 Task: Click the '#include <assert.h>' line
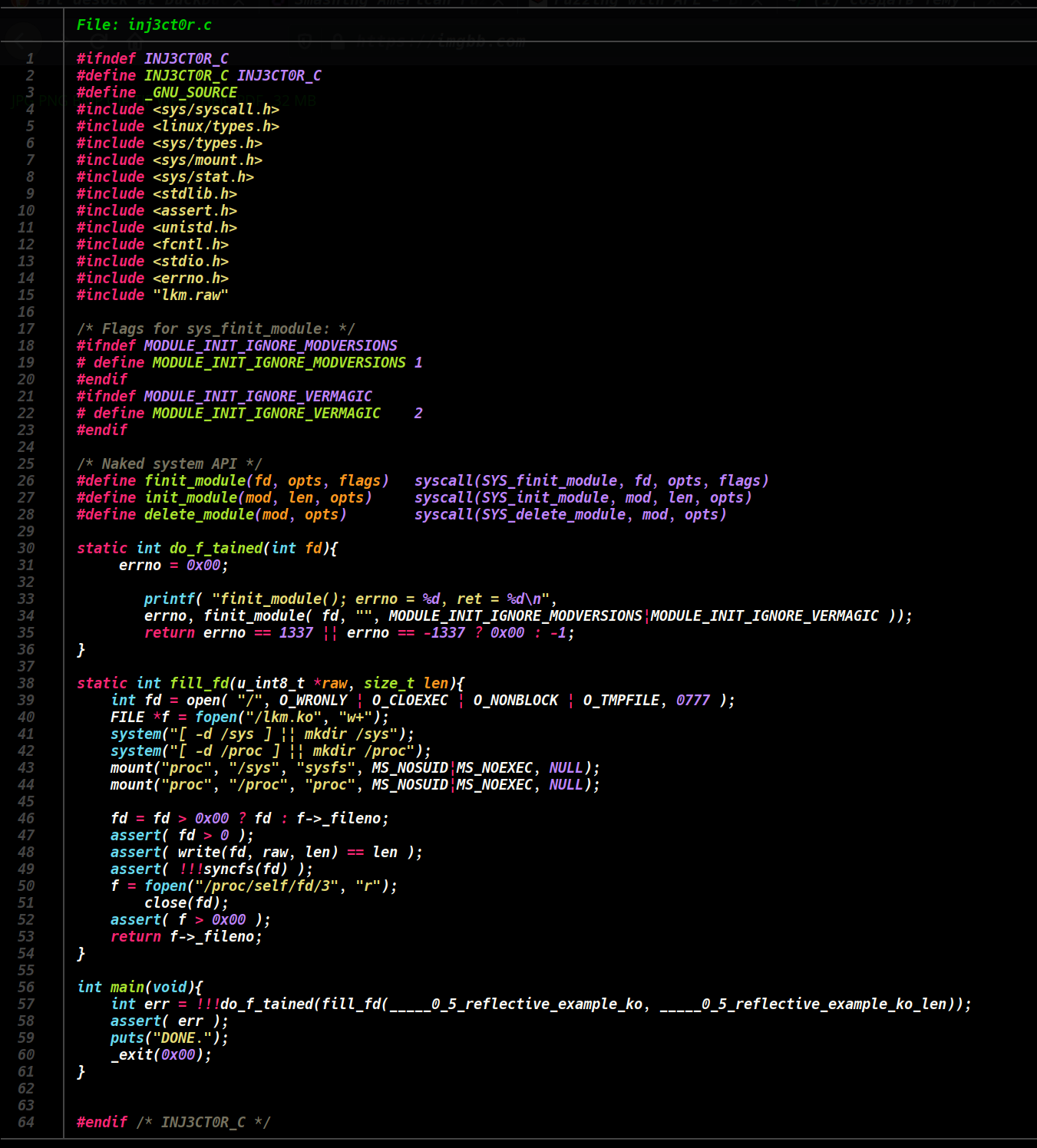(x=157, y=210)
